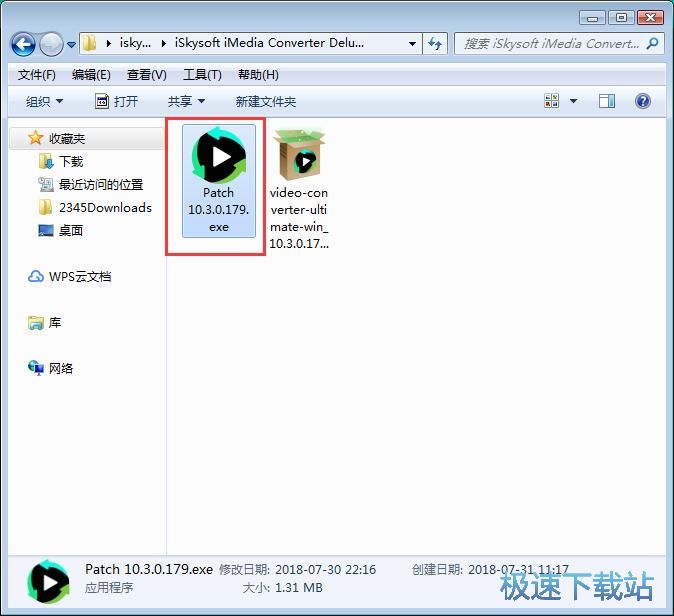Click the search magnifier icon
674x616 pixels.
point(652,43)
